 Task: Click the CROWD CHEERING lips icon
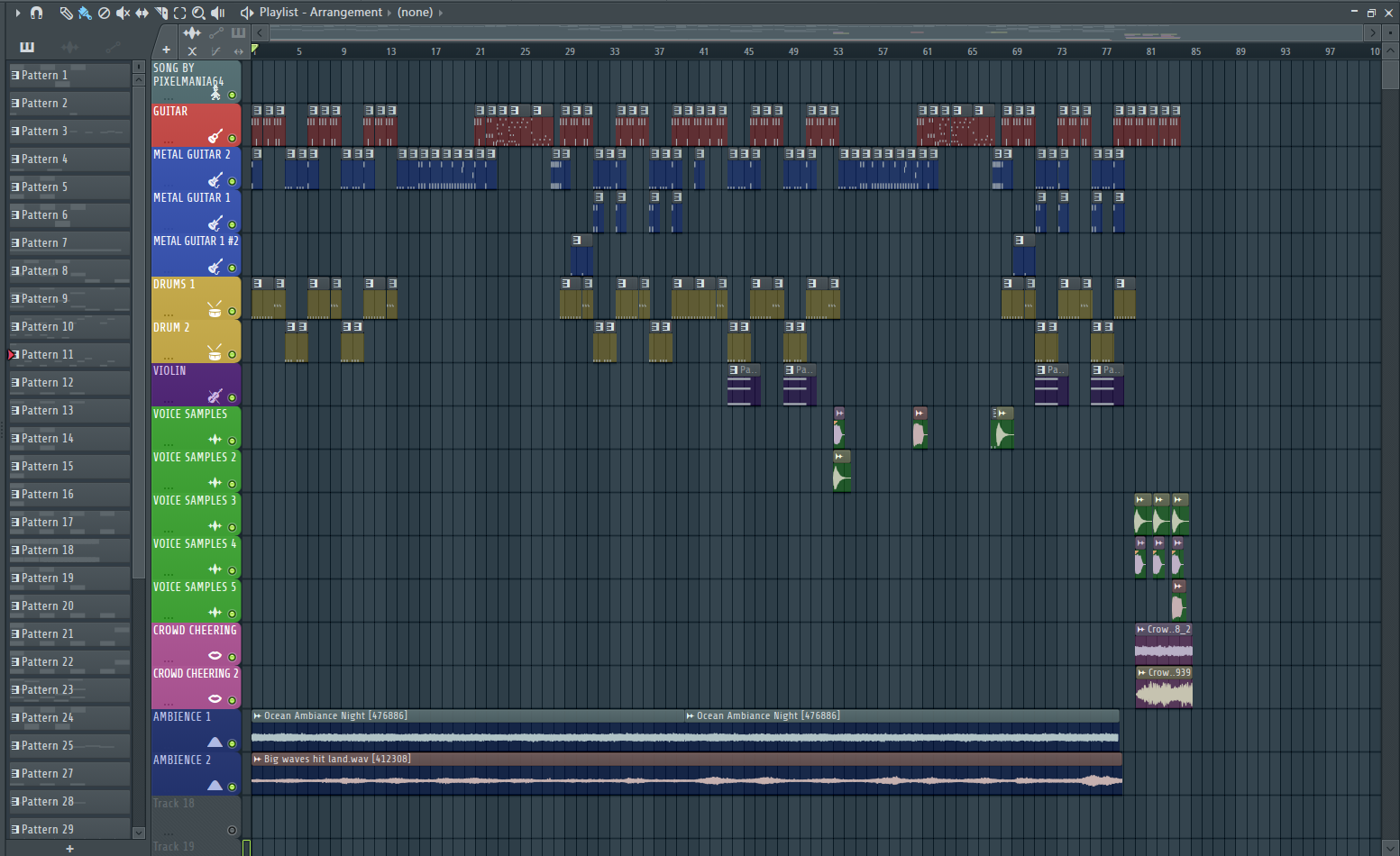(215, 656)
